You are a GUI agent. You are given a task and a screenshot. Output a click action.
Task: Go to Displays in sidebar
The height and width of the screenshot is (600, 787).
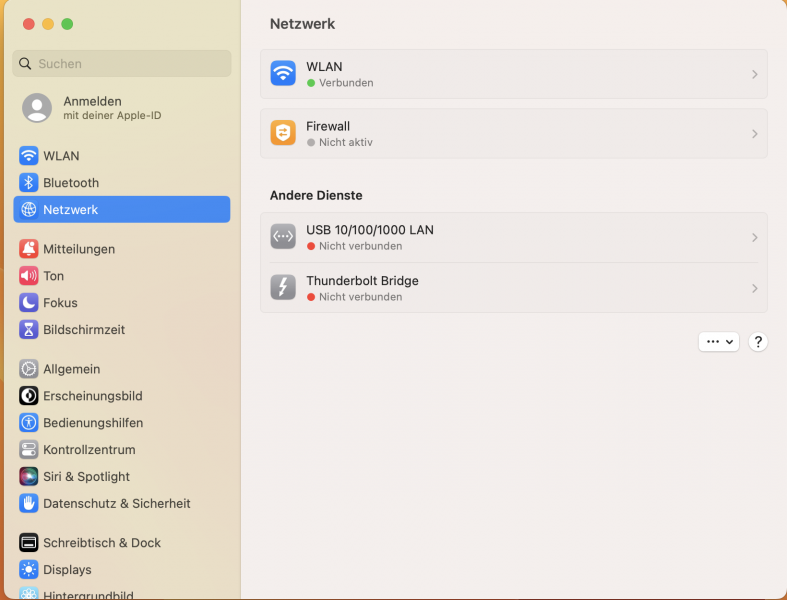(67, 570)
